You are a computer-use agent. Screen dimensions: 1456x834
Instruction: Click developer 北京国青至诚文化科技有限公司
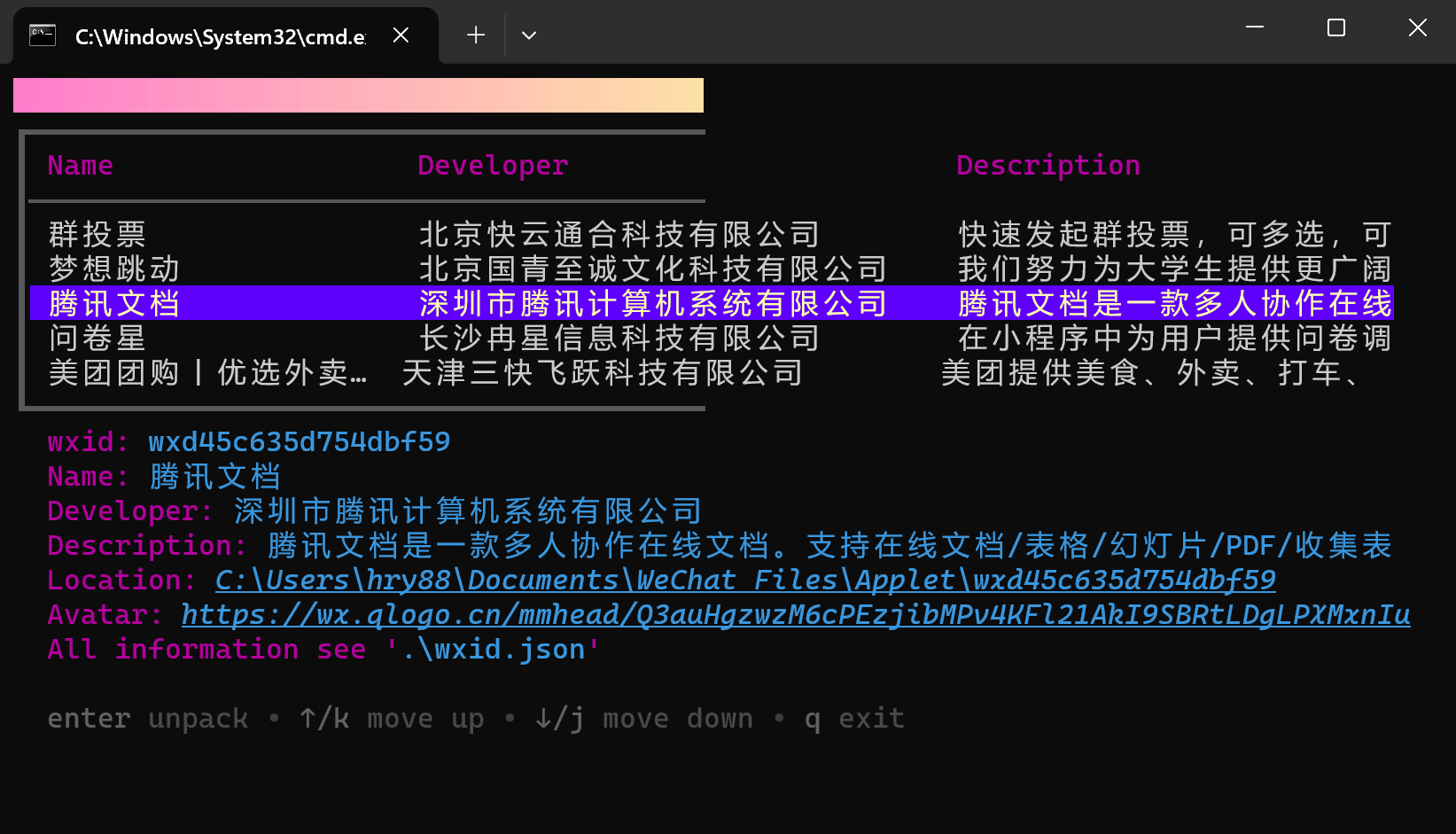click(x=654, y=269)
